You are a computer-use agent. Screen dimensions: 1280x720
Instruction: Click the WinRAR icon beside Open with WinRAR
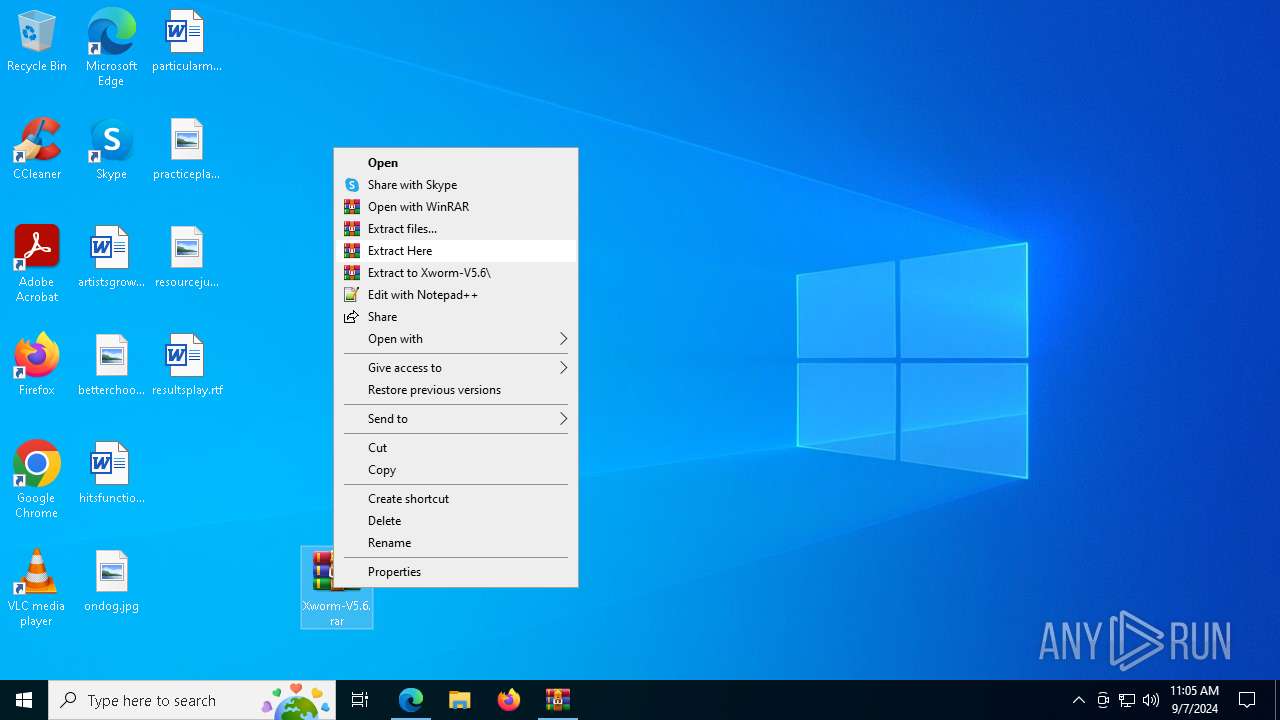(352, 207)
